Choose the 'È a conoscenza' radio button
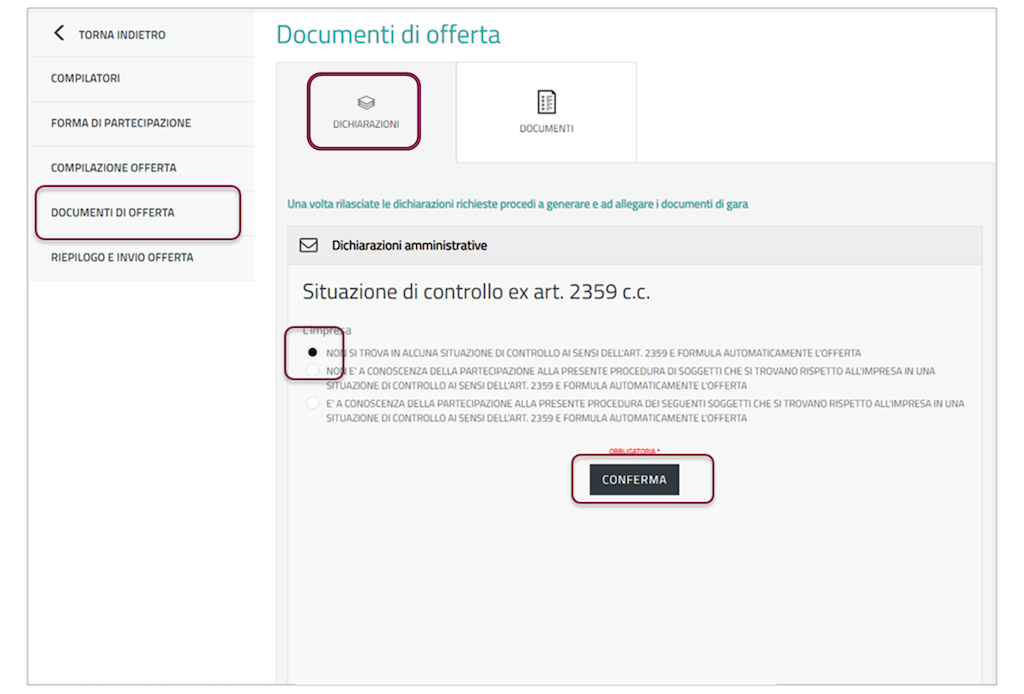The image size is (1024, 694). click(313, 403)
